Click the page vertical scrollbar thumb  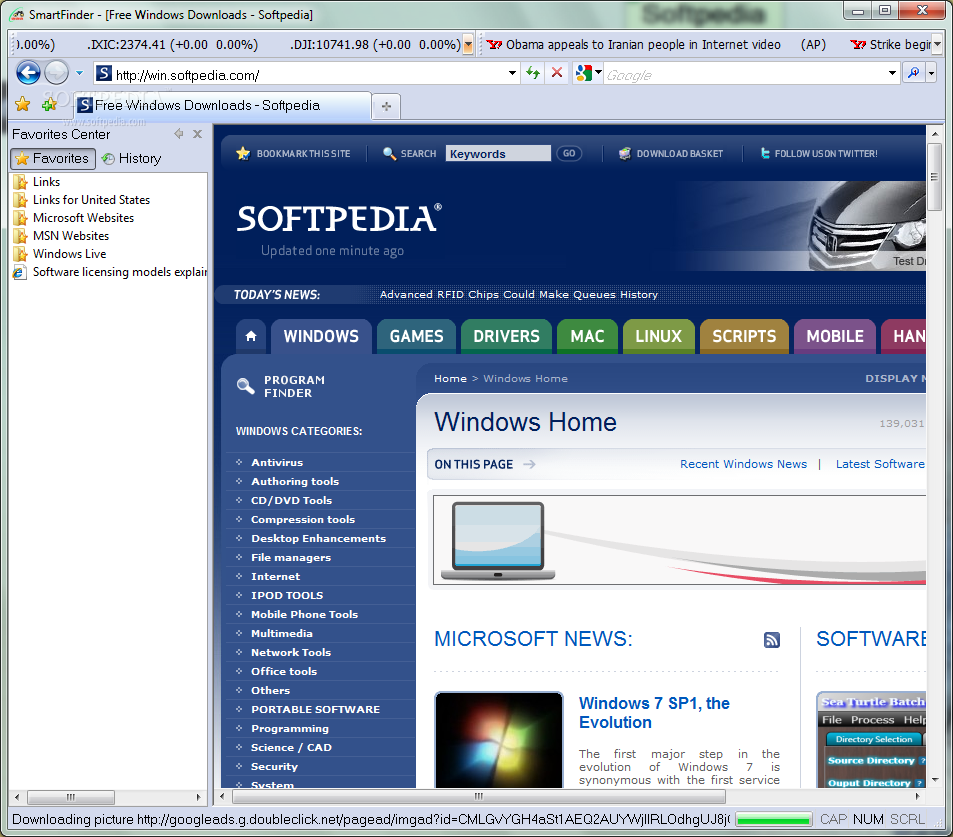pos(935,177)
